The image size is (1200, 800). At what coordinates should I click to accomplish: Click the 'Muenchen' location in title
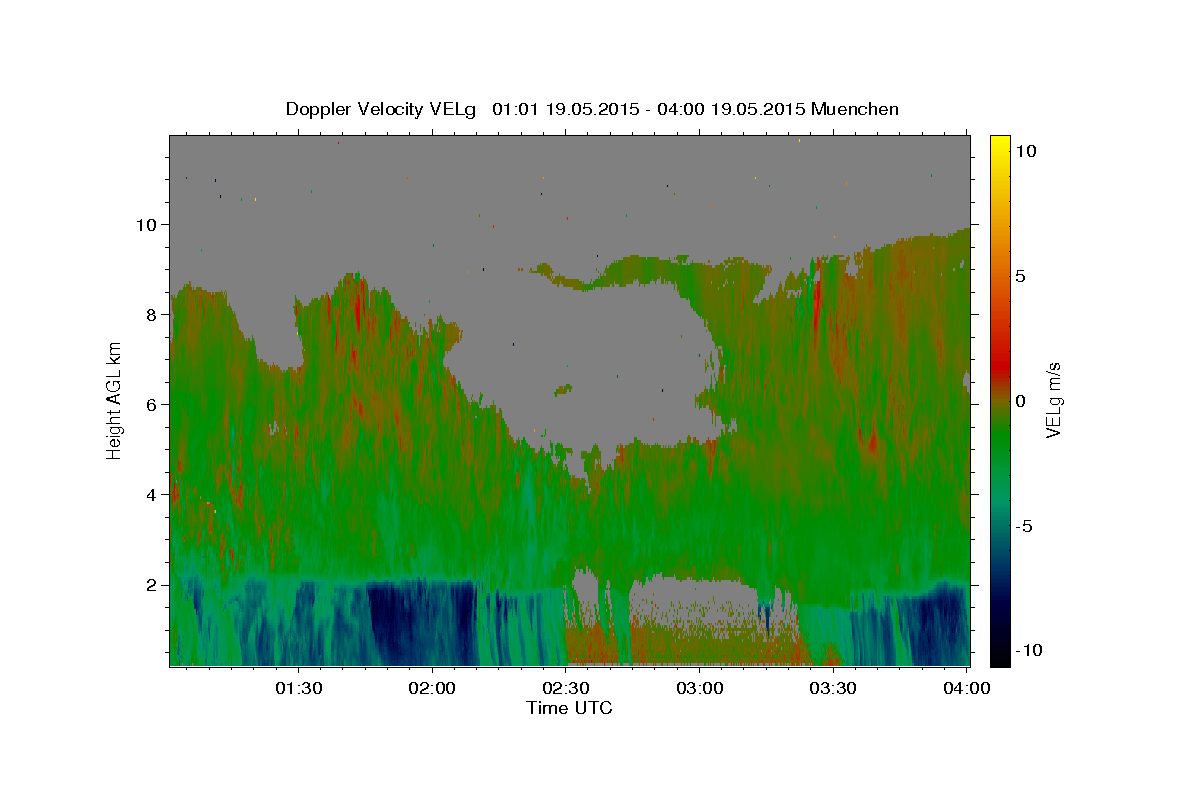(x=855, y=109)
